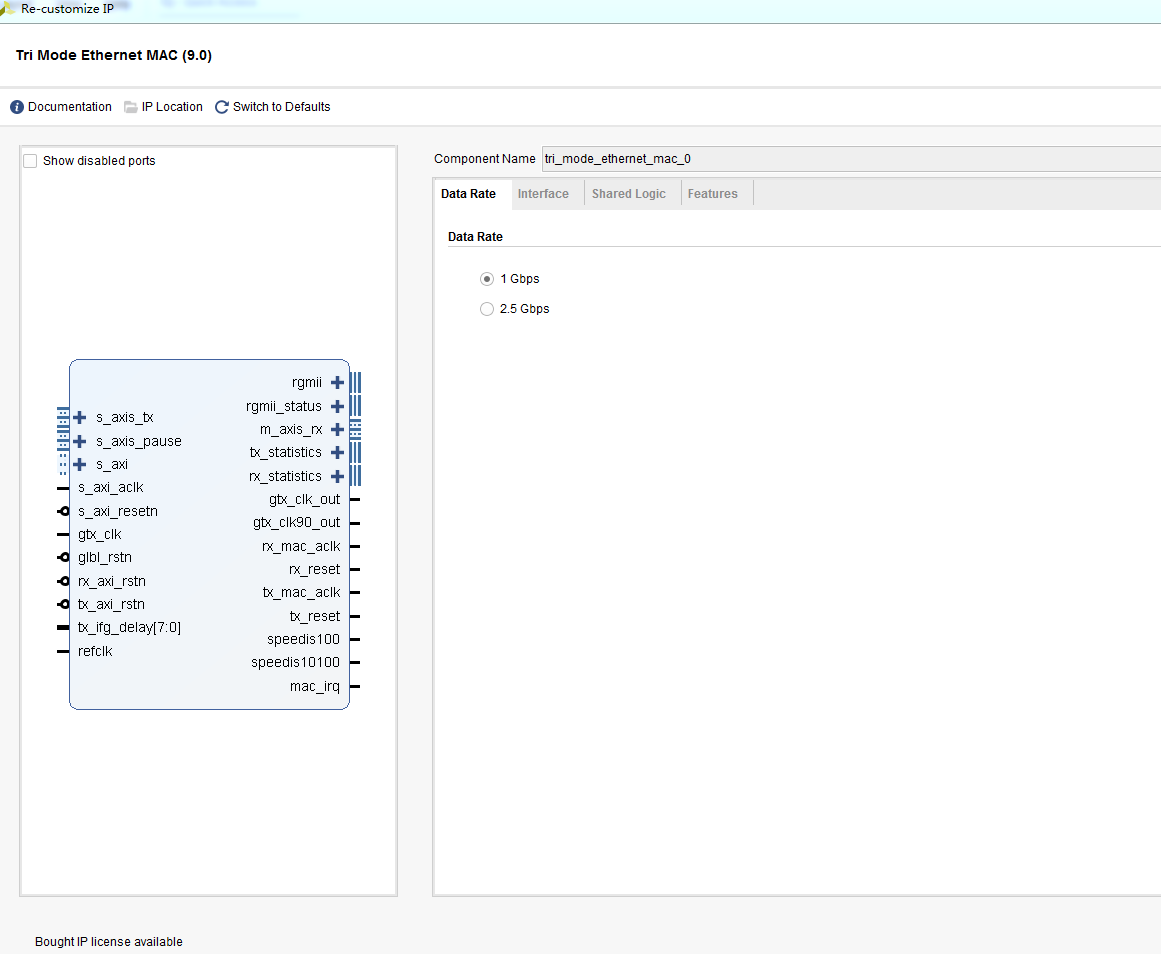Image resolution: width=1161 pixels, height=954 pixels.
Task: Select the s_axi_aclk port label
Action: [x=110, y=487]
